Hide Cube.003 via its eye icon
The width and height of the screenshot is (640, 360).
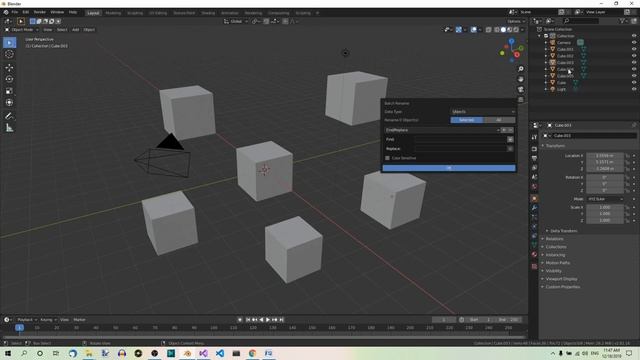pyautogui.click(x=634, y=62)
